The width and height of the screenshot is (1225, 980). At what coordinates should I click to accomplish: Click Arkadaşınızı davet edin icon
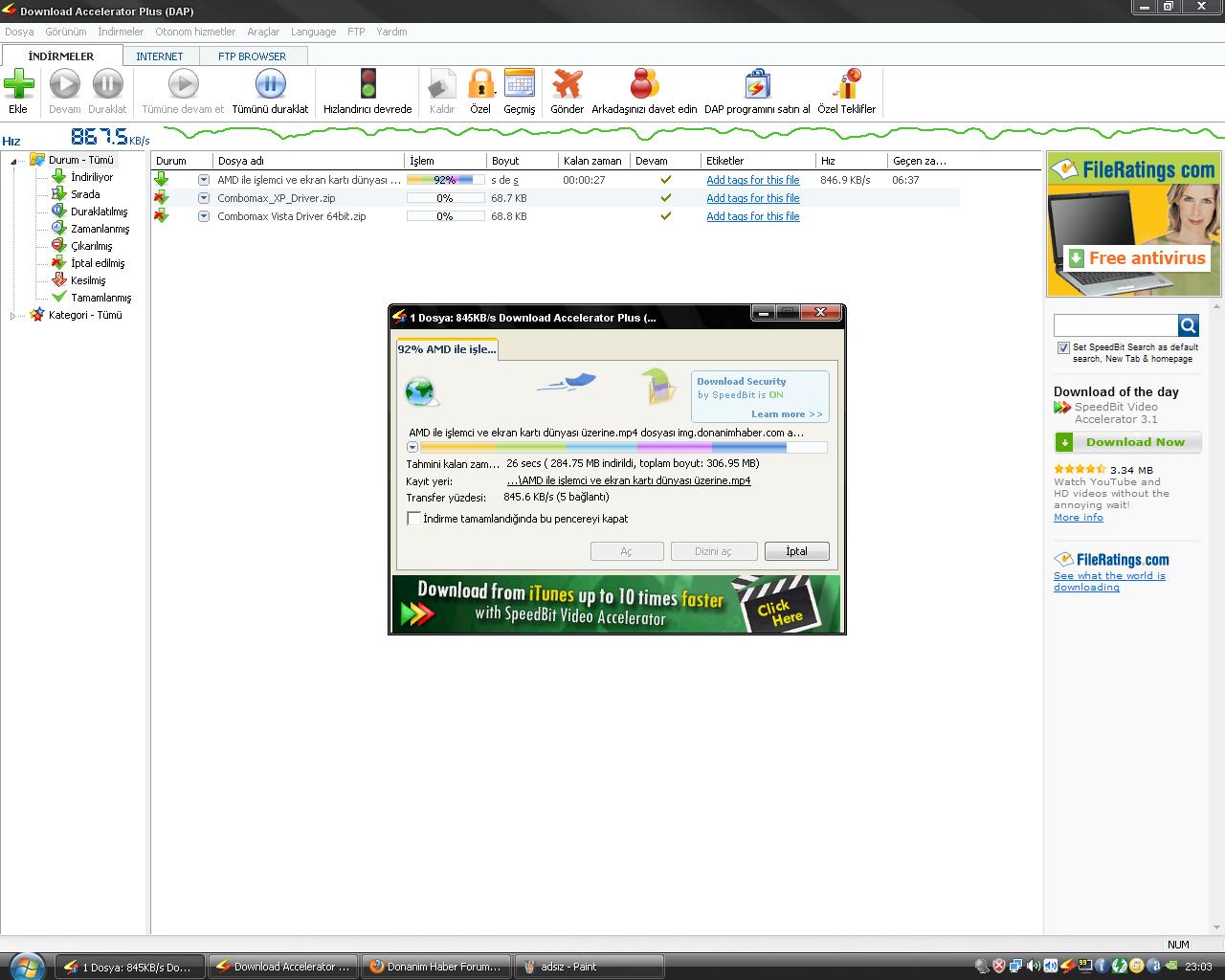644,84
